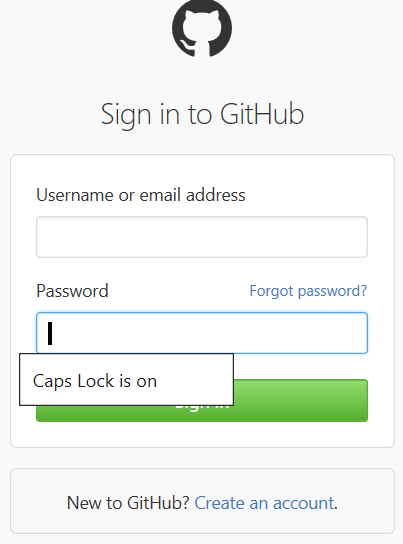Click the word password? in the recovery link
This screenshot has width=403, height=544.
332,291
